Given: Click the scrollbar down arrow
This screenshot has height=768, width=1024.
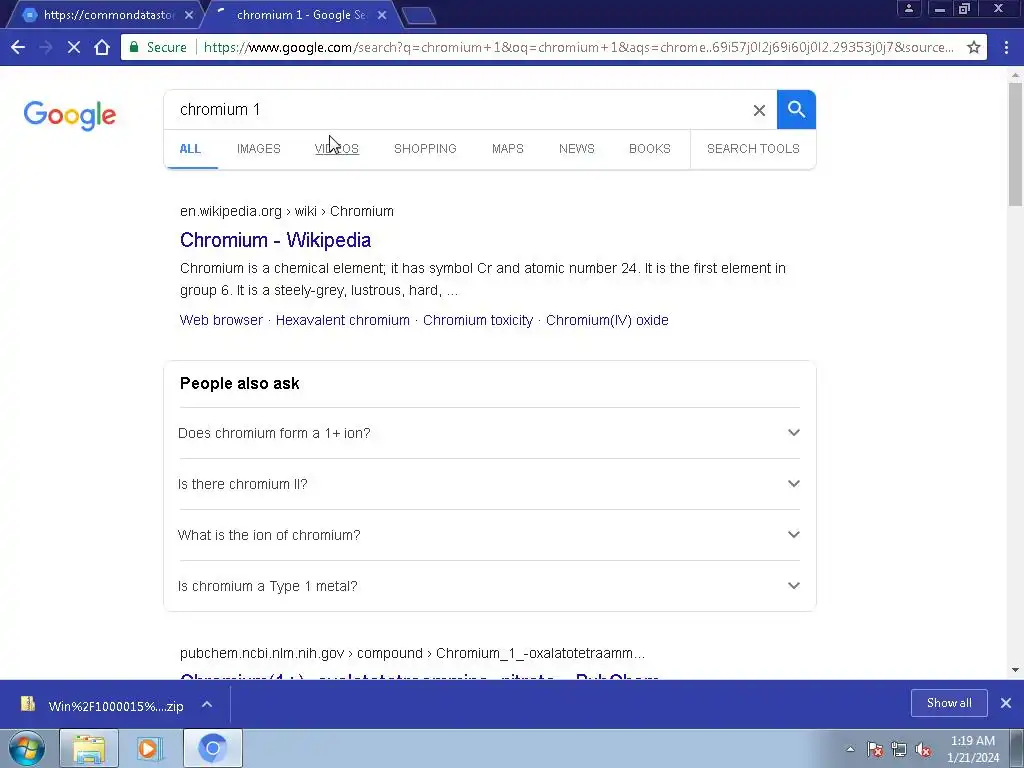Looking at the screenshot, I should 1015,669.
